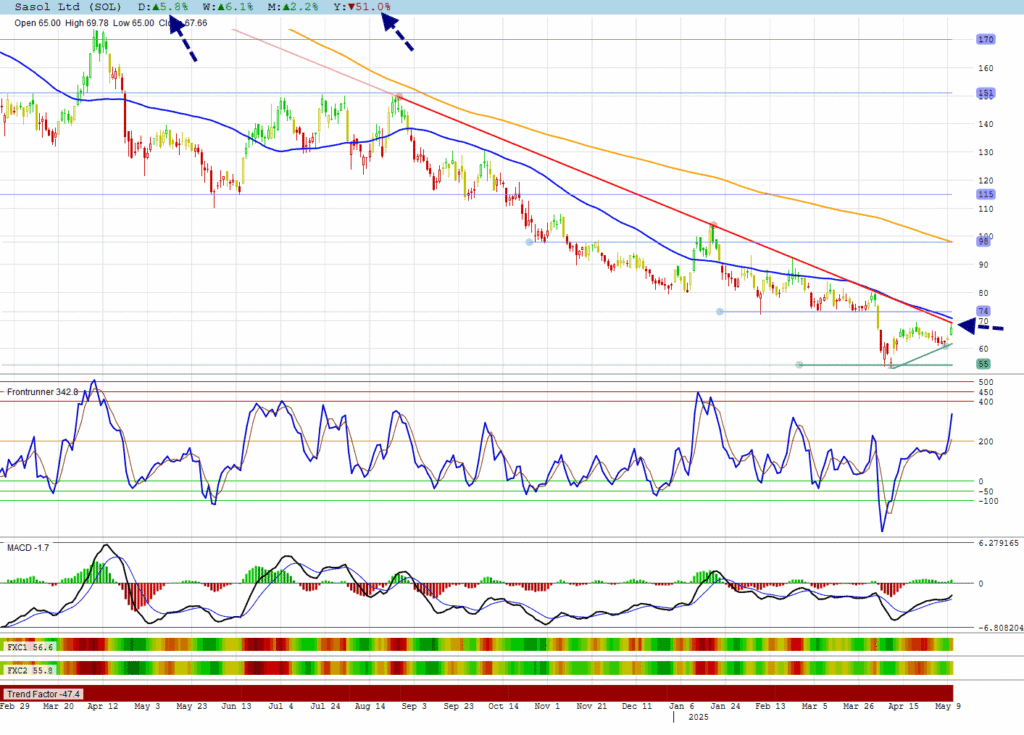
Task: Click the High 69.78 price value
Action: [87, 23]
